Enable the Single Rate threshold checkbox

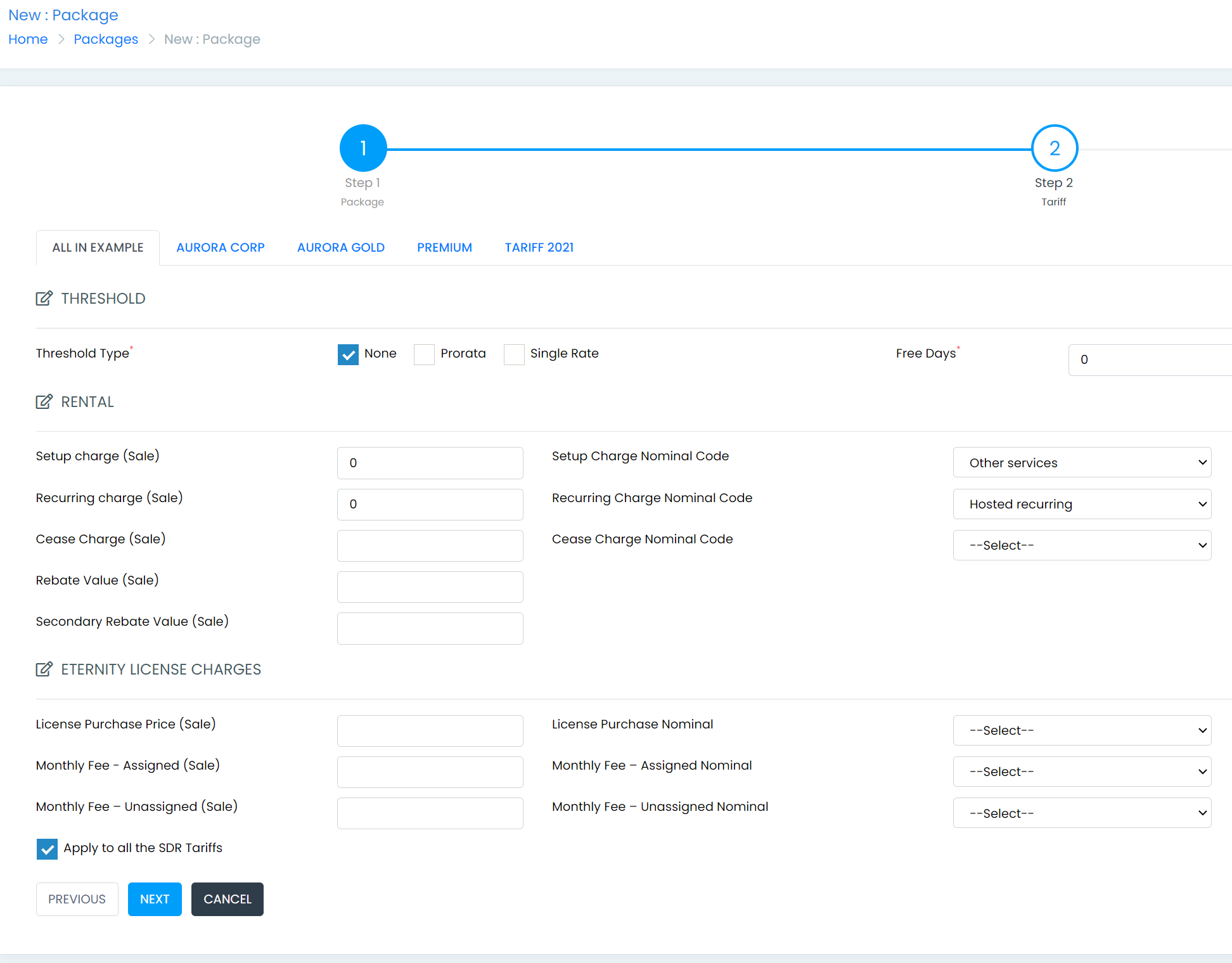tap(514, 354)
